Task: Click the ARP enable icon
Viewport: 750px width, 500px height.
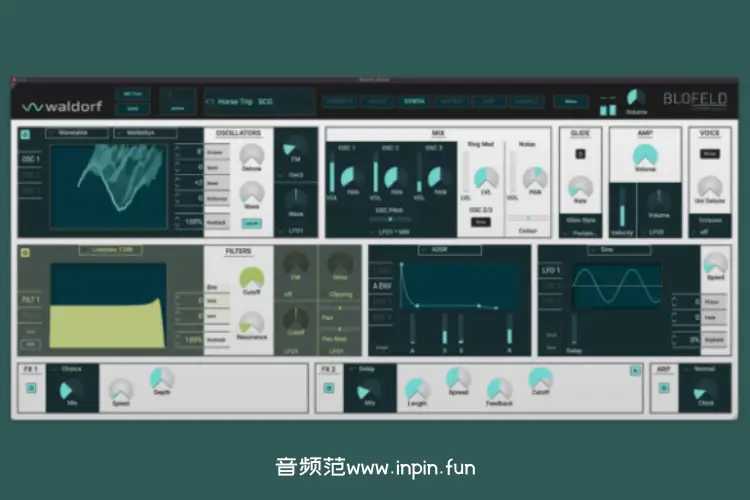Action: pyautogui.click(x=664, y=388)
